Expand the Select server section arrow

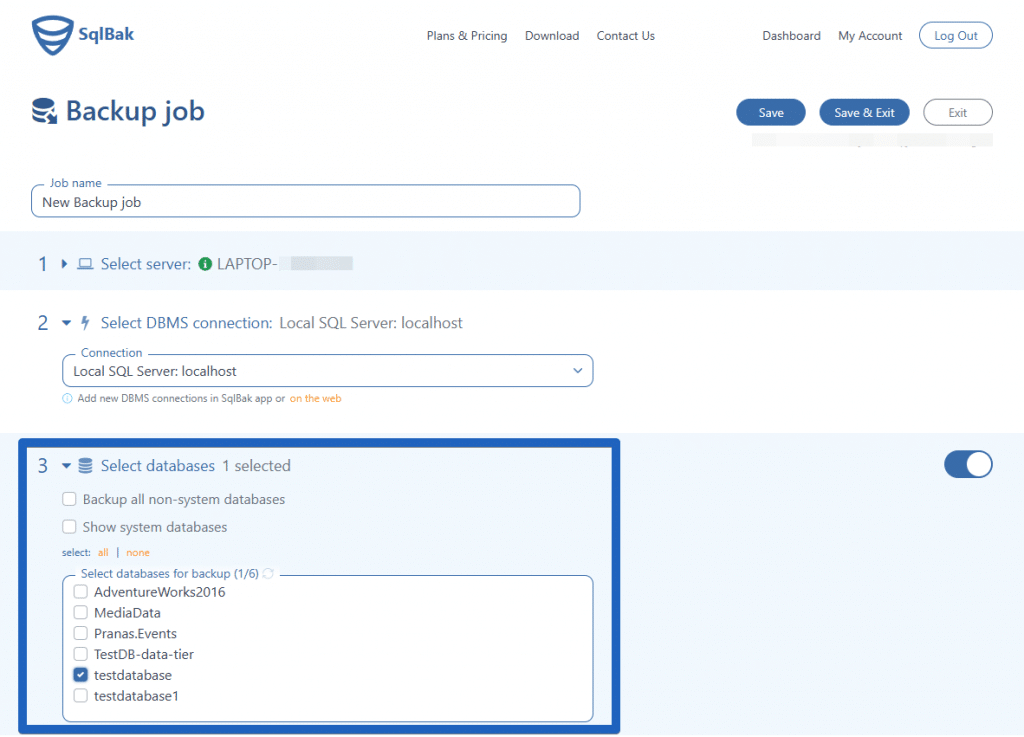64,264
